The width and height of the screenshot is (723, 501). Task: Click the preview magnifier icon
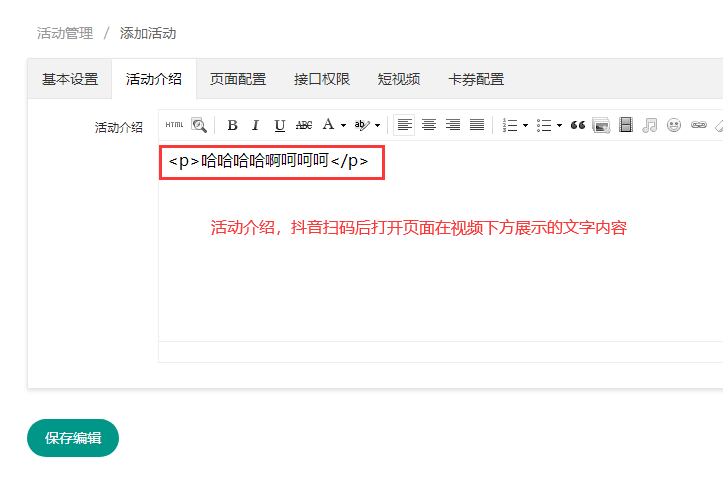tap(199, 125)
